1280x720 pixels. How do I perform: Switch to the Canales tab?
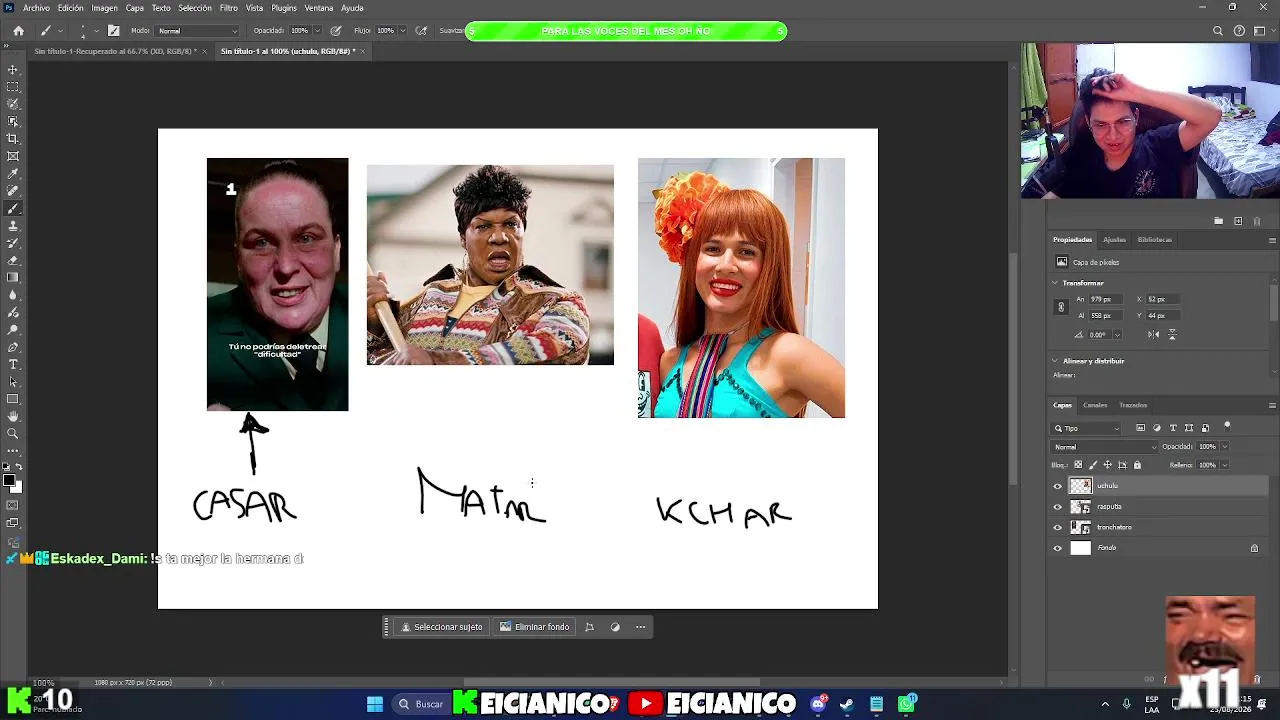[x=1095, y=405]
